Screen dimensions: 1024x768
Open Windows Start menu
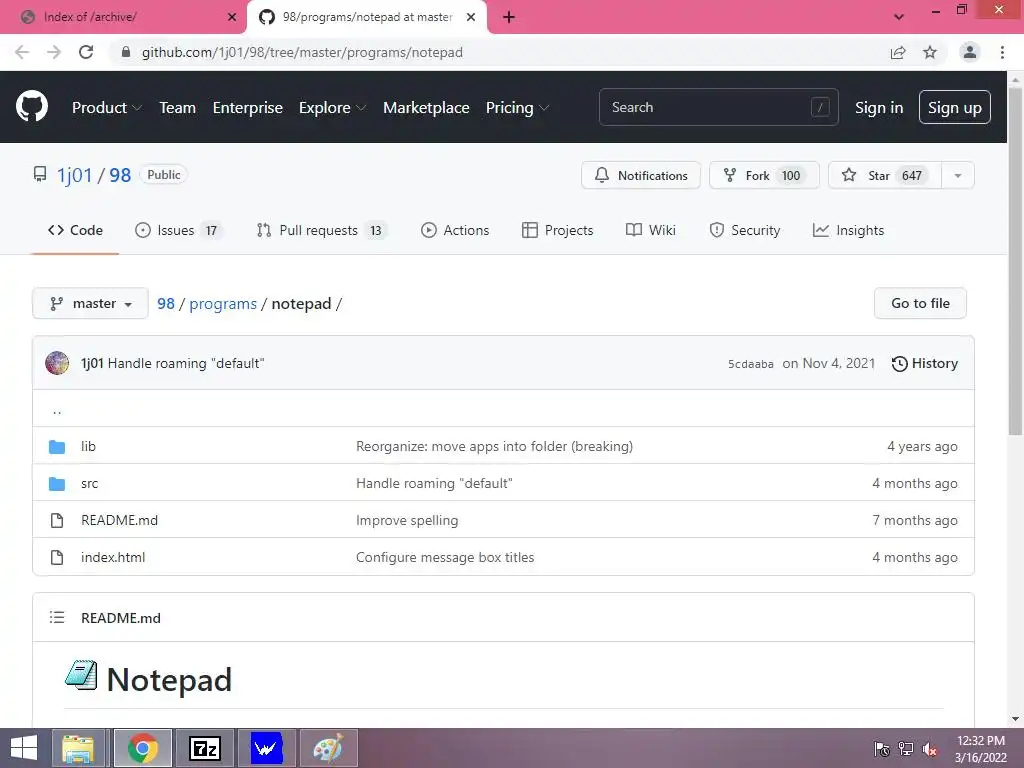tap(24, 748)
